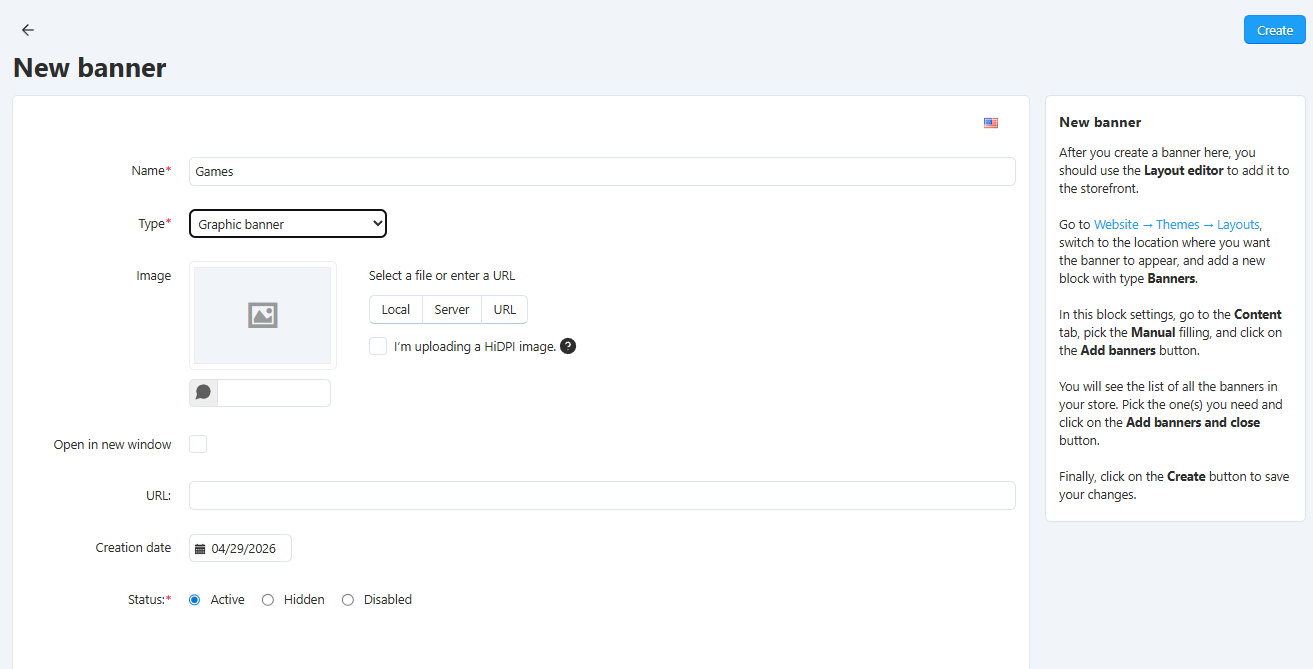Open the Type dropdown (Graphic banner)
This screenshot has height=669, width=1313.
pyautogui.click(x=288, y=224)
